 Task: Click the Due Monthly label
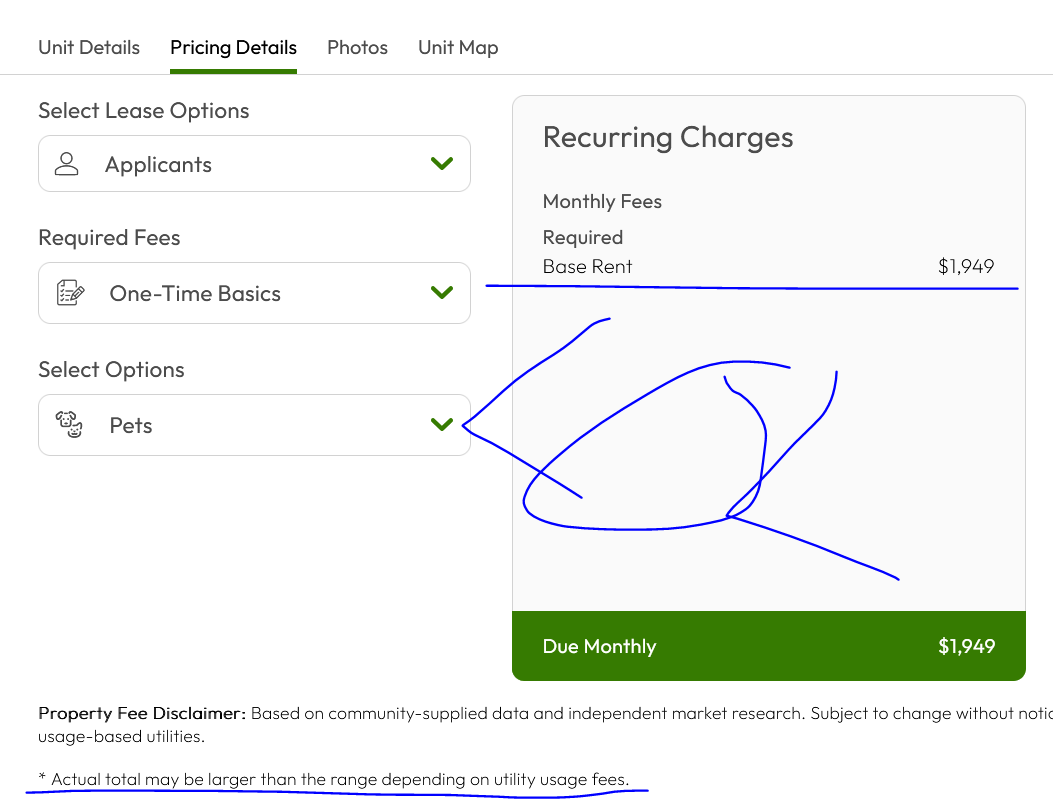tap(599, 646)
